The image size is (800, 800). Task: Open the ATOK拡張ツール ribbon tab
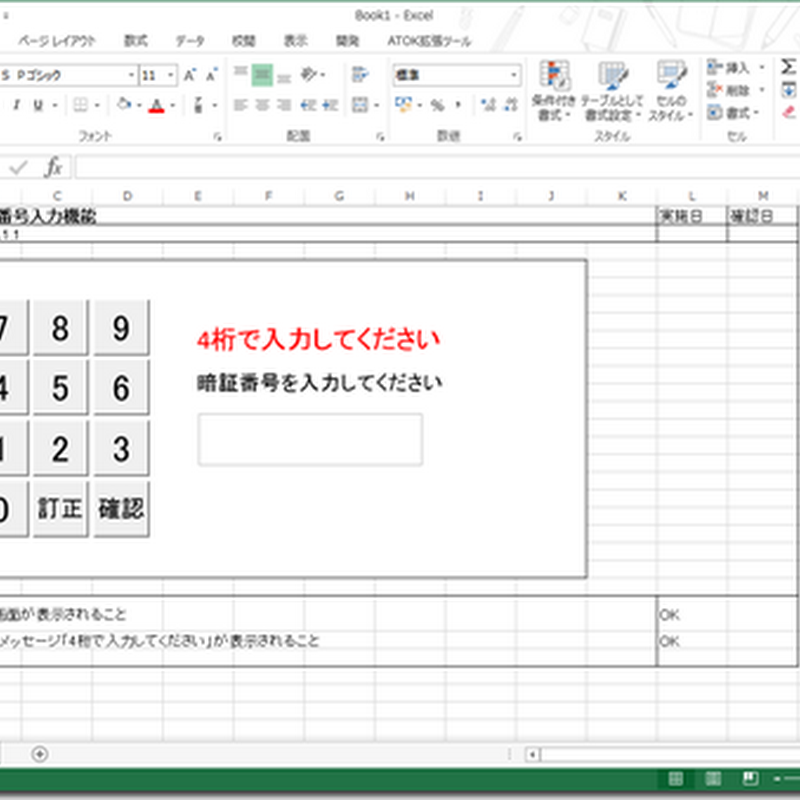(x=429, y=41)
